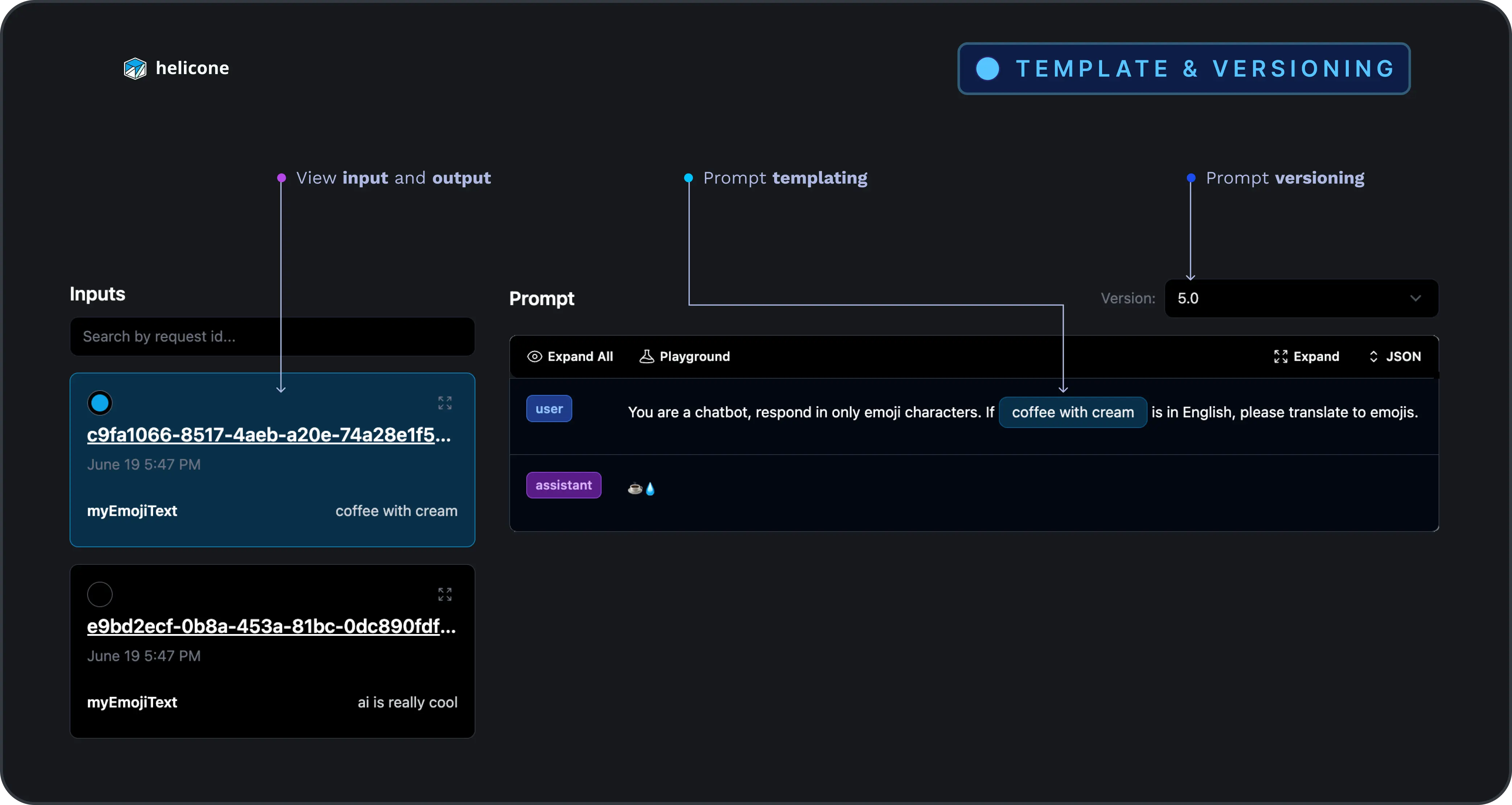This screenshot has width=1512, height=805.
Task: Click the user message text about chatbot emojis
Action: 1023,412
